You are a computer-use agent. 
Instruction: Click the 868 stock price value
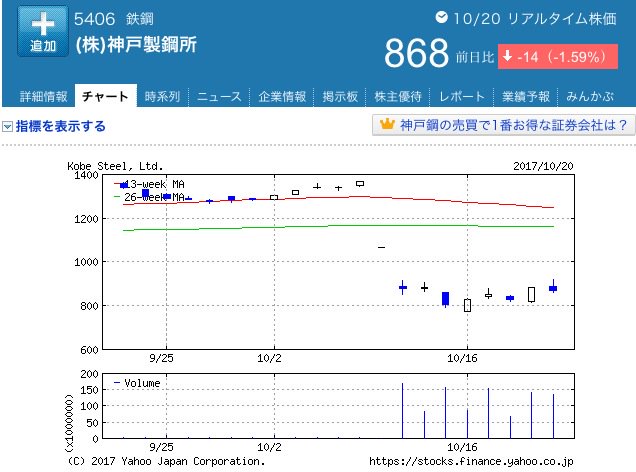click(417, 54)
